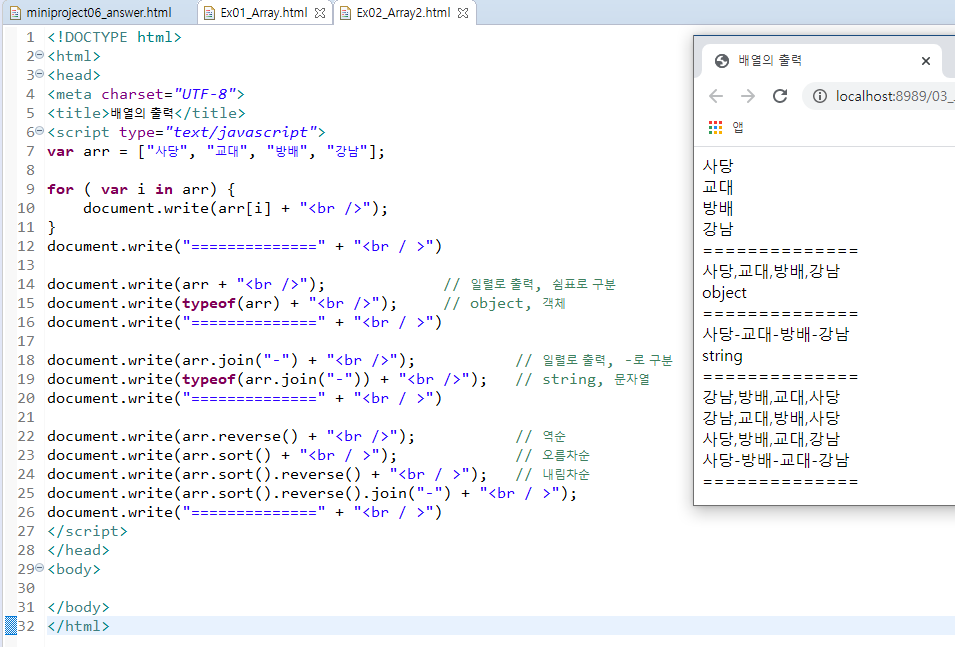Image resolution: width=955 pixels, height=647 pixels.
Task: Collapse the head tag fold marker
Action: click(40, 74)
